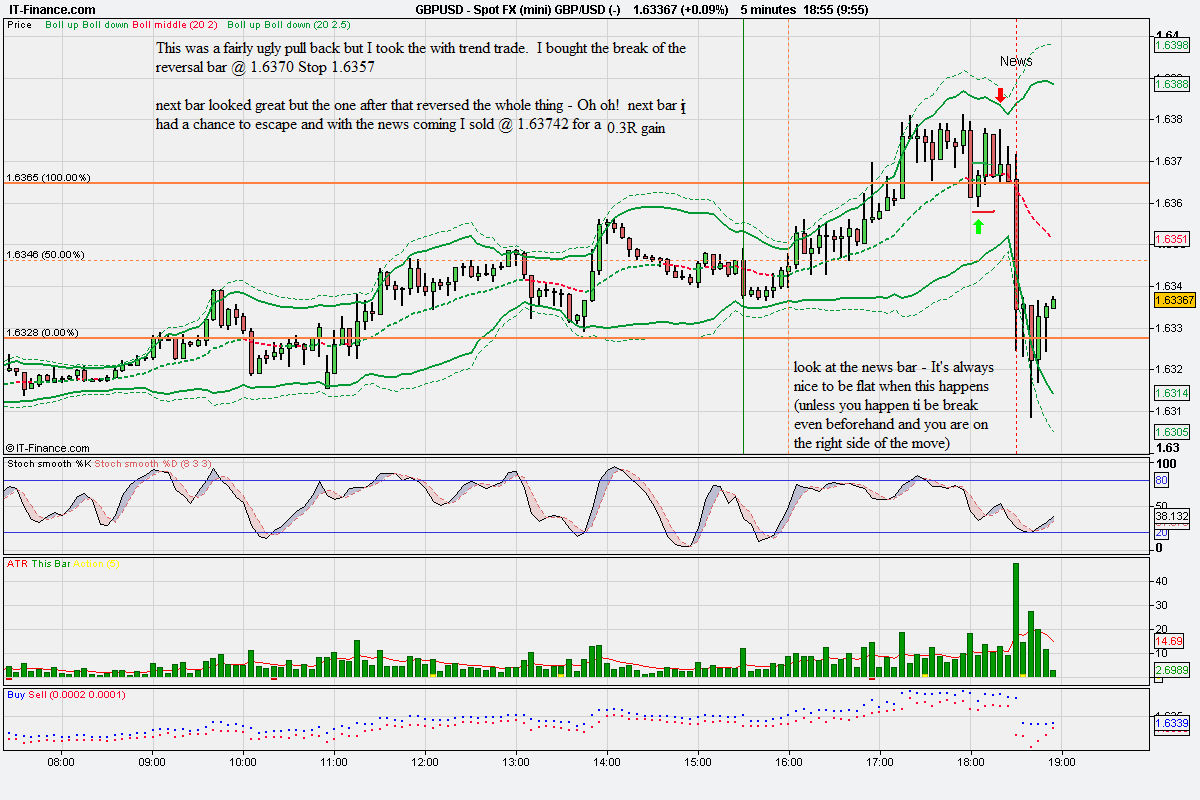This screenshot has width=1200, height=800.
Task: Click the 'This Bar' green indicator label
Action: coord(49,564)
